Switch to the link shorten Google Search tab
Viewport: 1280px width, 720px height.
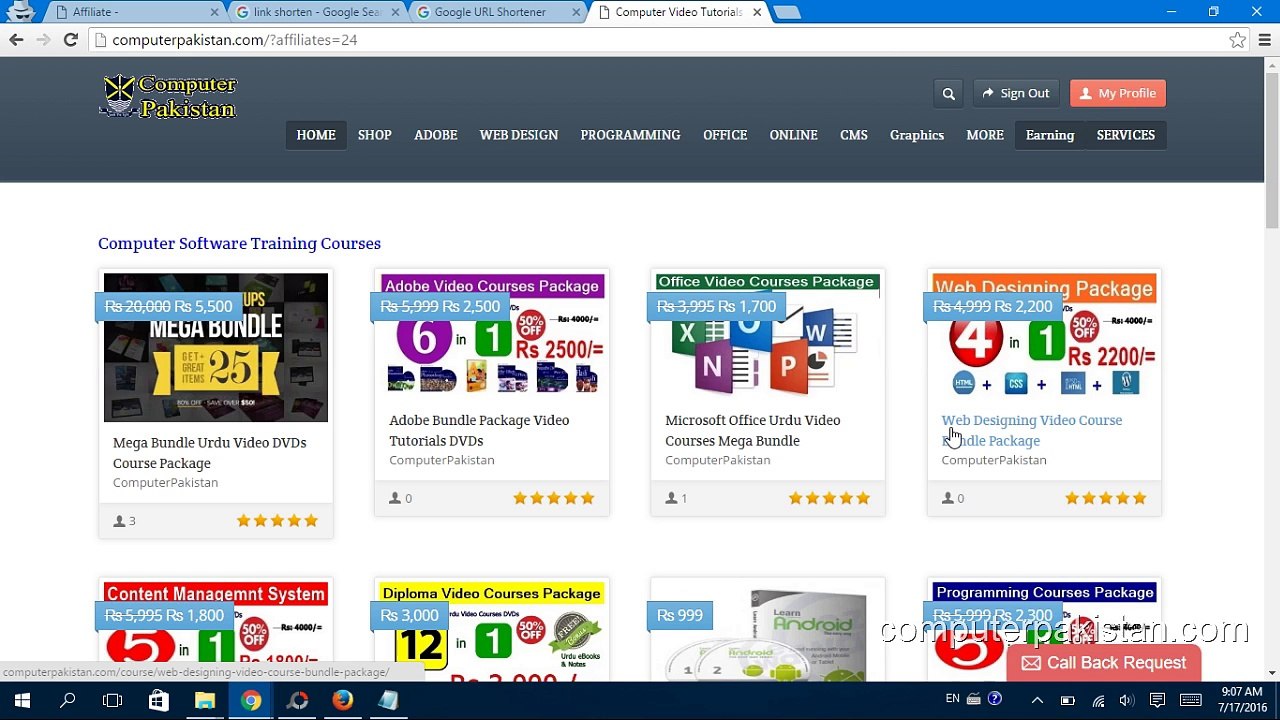[x=316, y=12]
